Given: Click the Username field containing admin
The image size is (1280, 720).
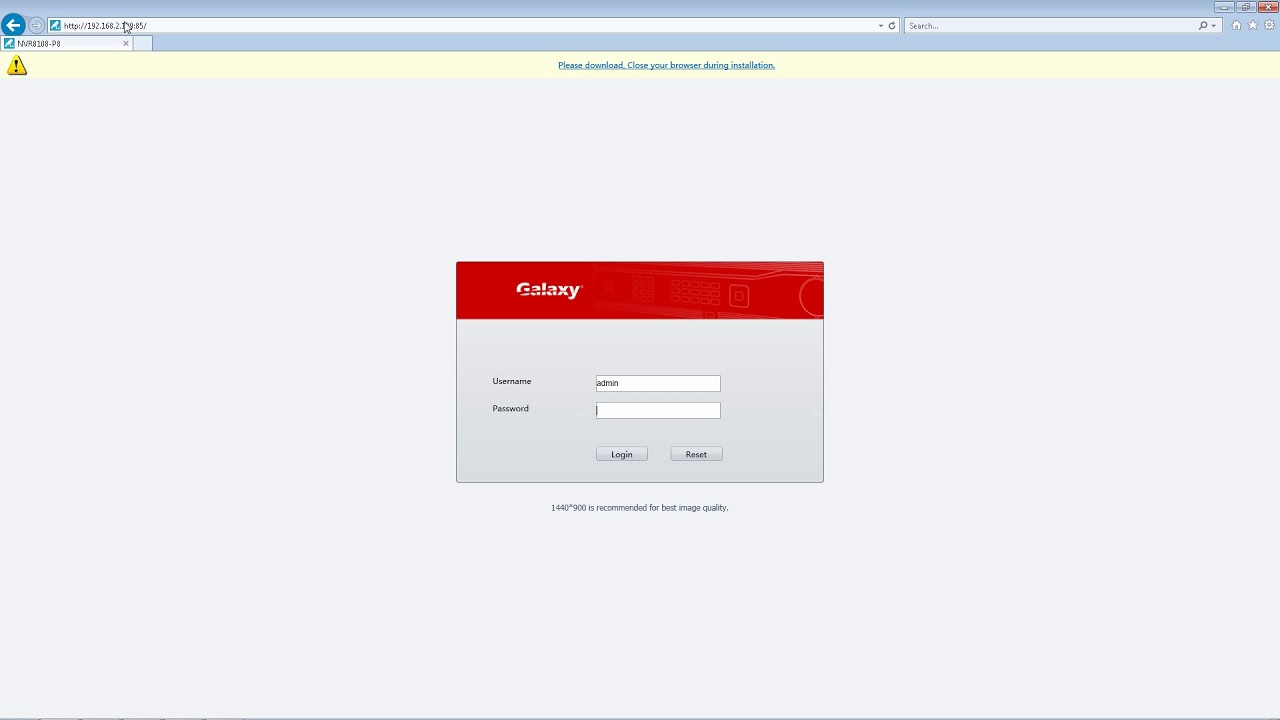Looking at the screenshot, I should coord(658,383).
